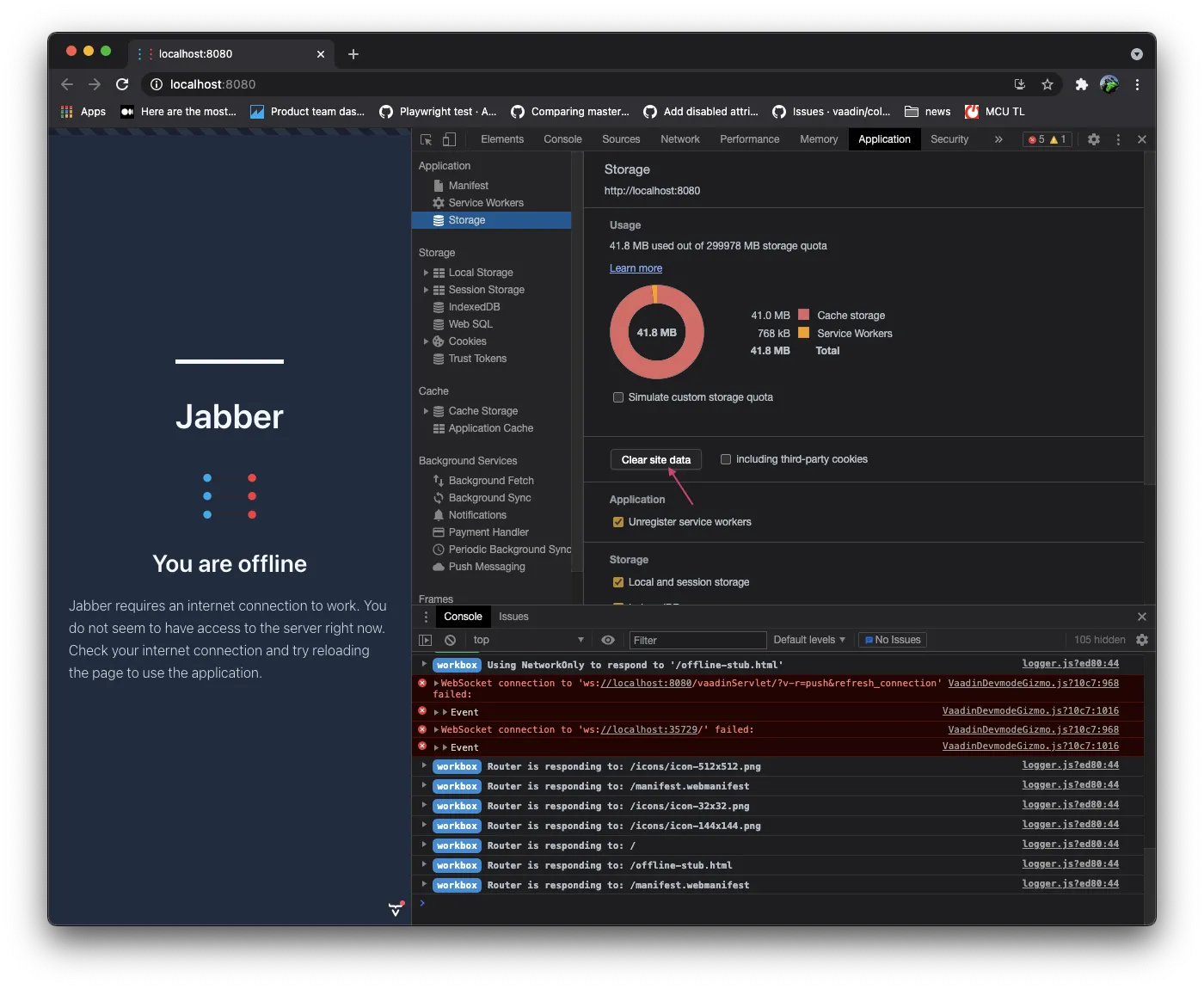Expand the Session Storage tree item
This screenshot has height=989, width=1204.
(x=426, y=290)
